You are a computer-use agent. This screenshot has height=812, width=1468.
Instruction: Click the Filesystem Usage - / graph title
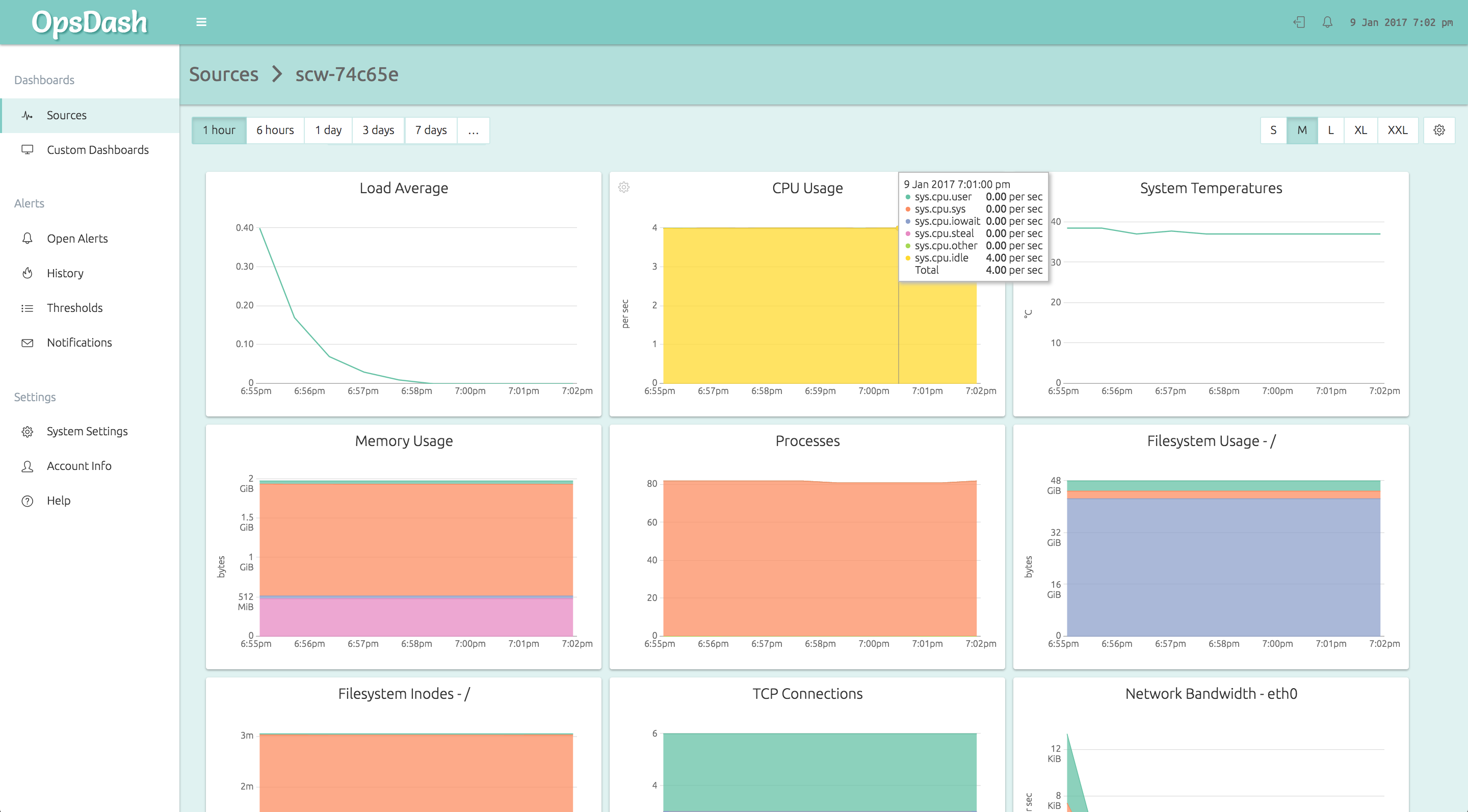(x=1211, y=441)
